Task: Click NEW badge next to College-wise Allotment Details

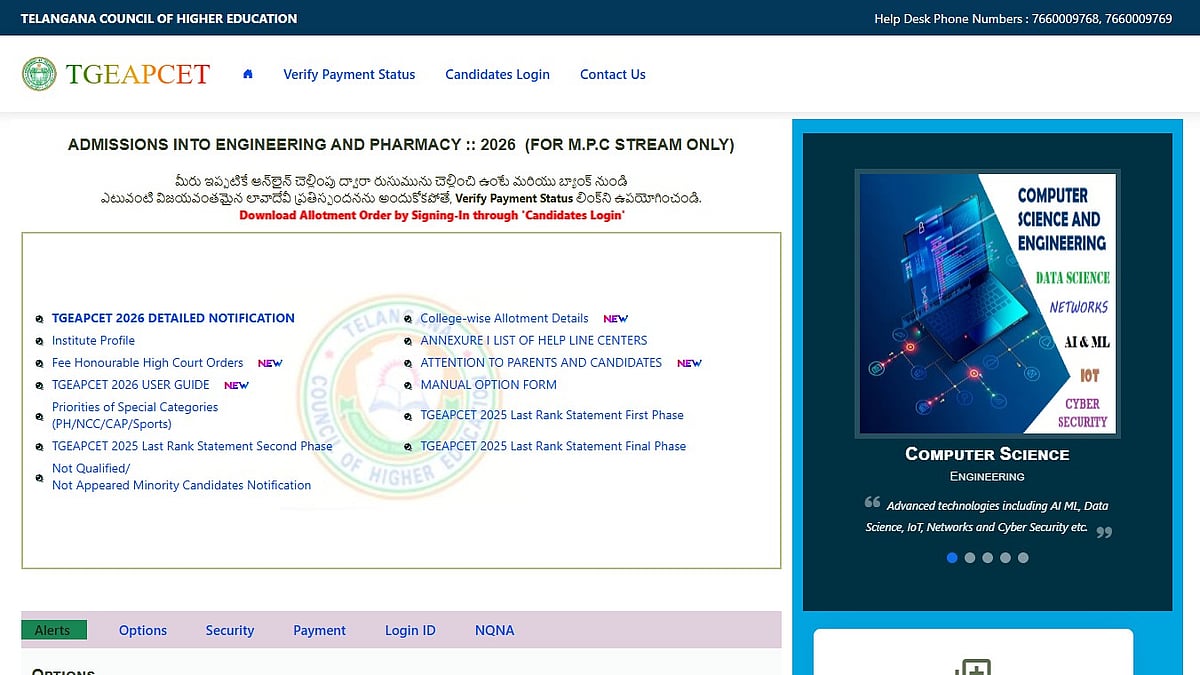Action: [x=616, y=319]
